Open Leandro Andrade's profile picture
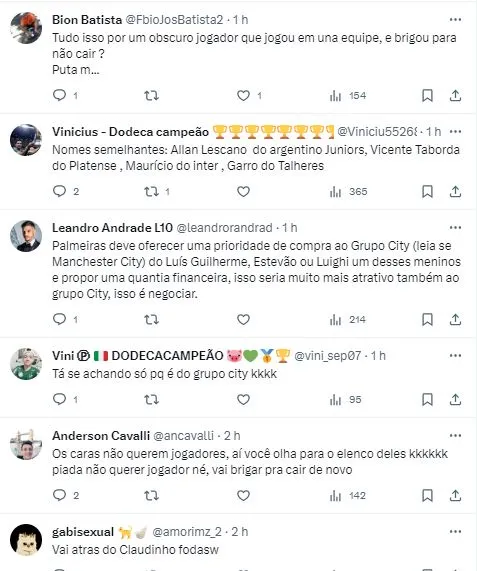Viewport: 477px width, 571px height. [26, 236]
